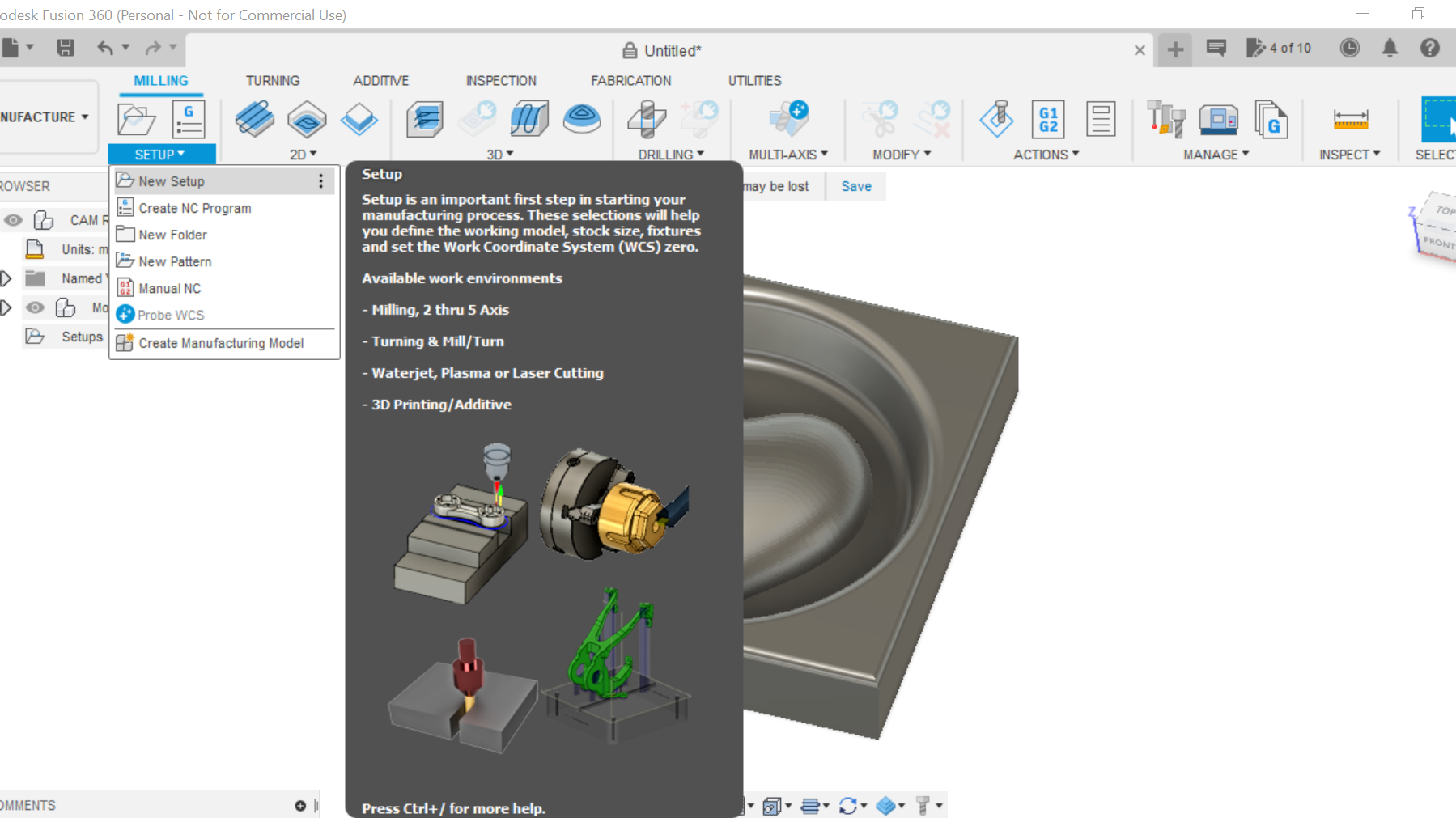This screenshot has height=818, width=1456.
Task: Open the MULTI-AXIS dropdown menu
Action: point(788,154)
